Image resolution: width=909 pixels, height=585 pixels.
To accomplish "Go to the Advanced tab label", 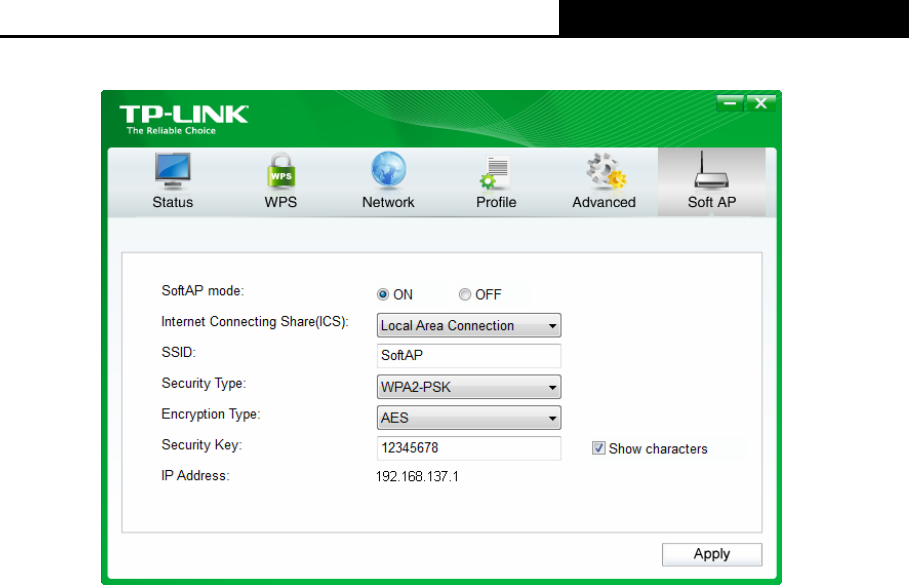I will (x=604, y=202).
